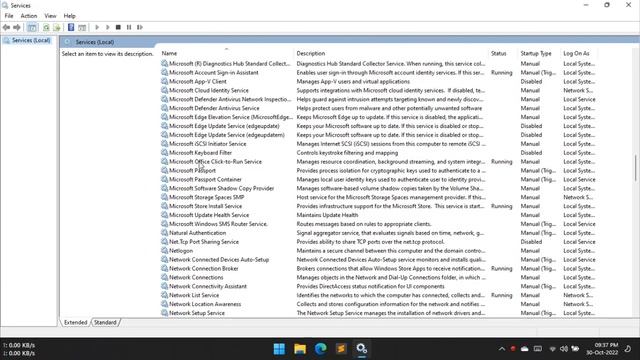
Task: Click the red recording tray icon
Action: [513, 348]
